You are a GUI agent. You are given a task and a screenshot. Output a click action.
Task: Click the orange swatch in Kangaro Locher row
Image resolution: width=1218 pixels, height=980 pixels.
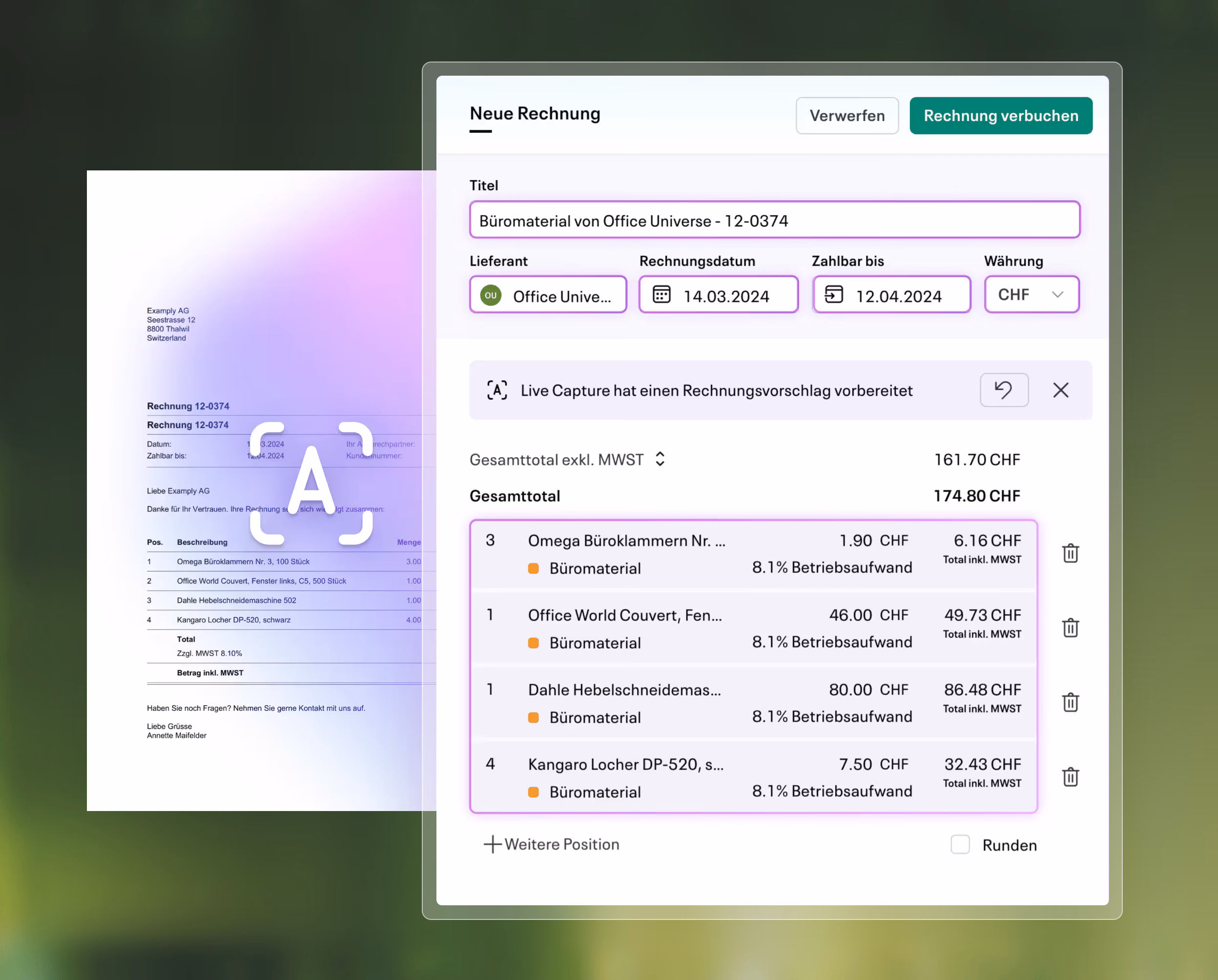tap(533, 792)
